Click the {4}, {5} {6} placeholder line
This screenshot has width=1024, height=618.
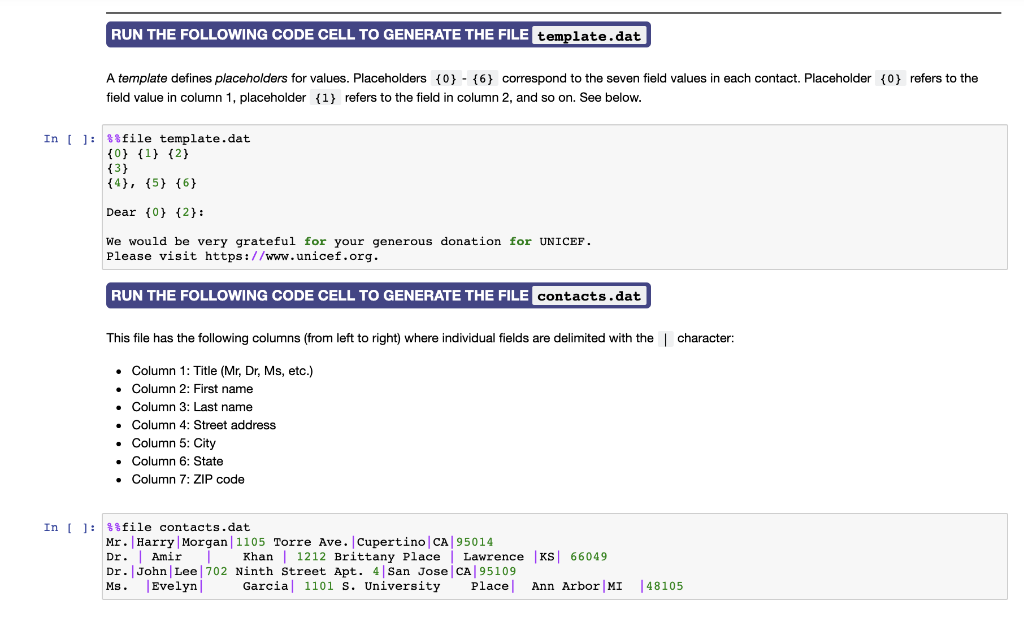tap(150, 183)
